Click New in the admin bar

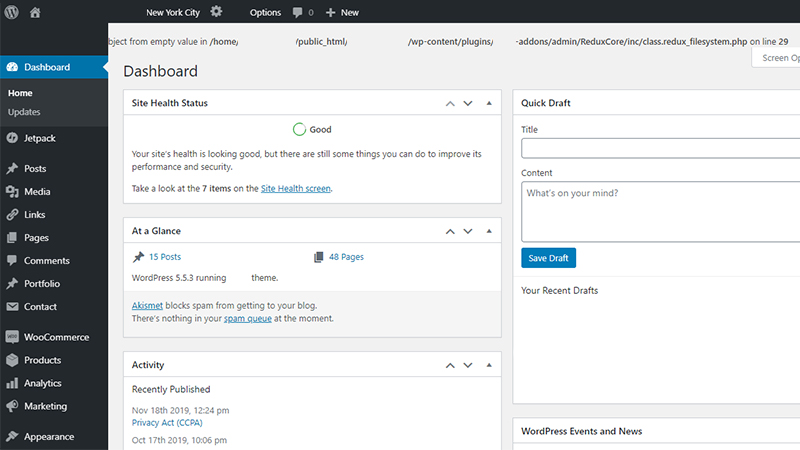(x=350, y=12)
